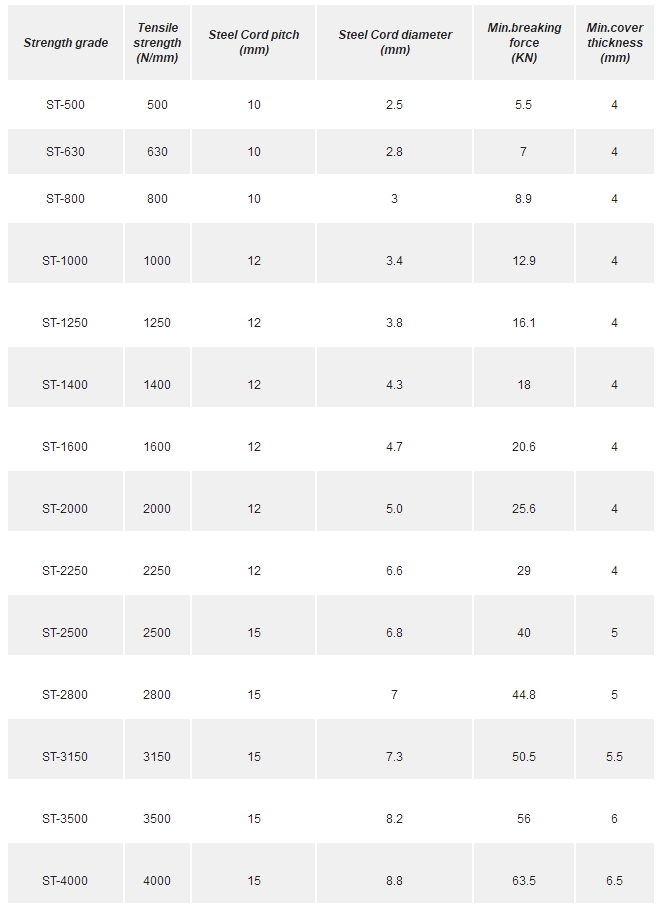Select breaking force value 25.6
The image size is (663, 912).
524,509
